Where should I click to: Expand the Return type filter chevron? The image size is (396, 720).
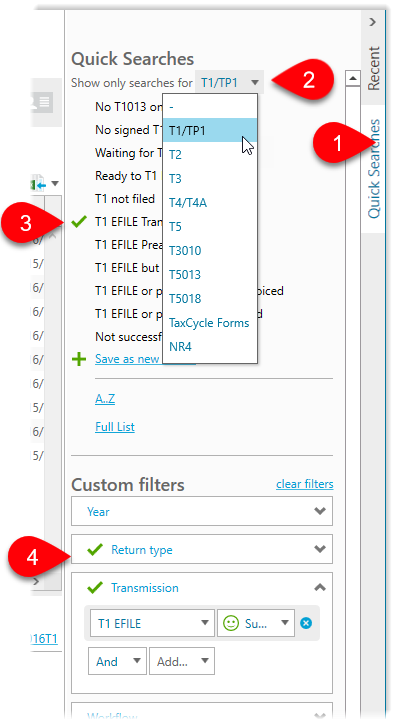tap(320, 549)
